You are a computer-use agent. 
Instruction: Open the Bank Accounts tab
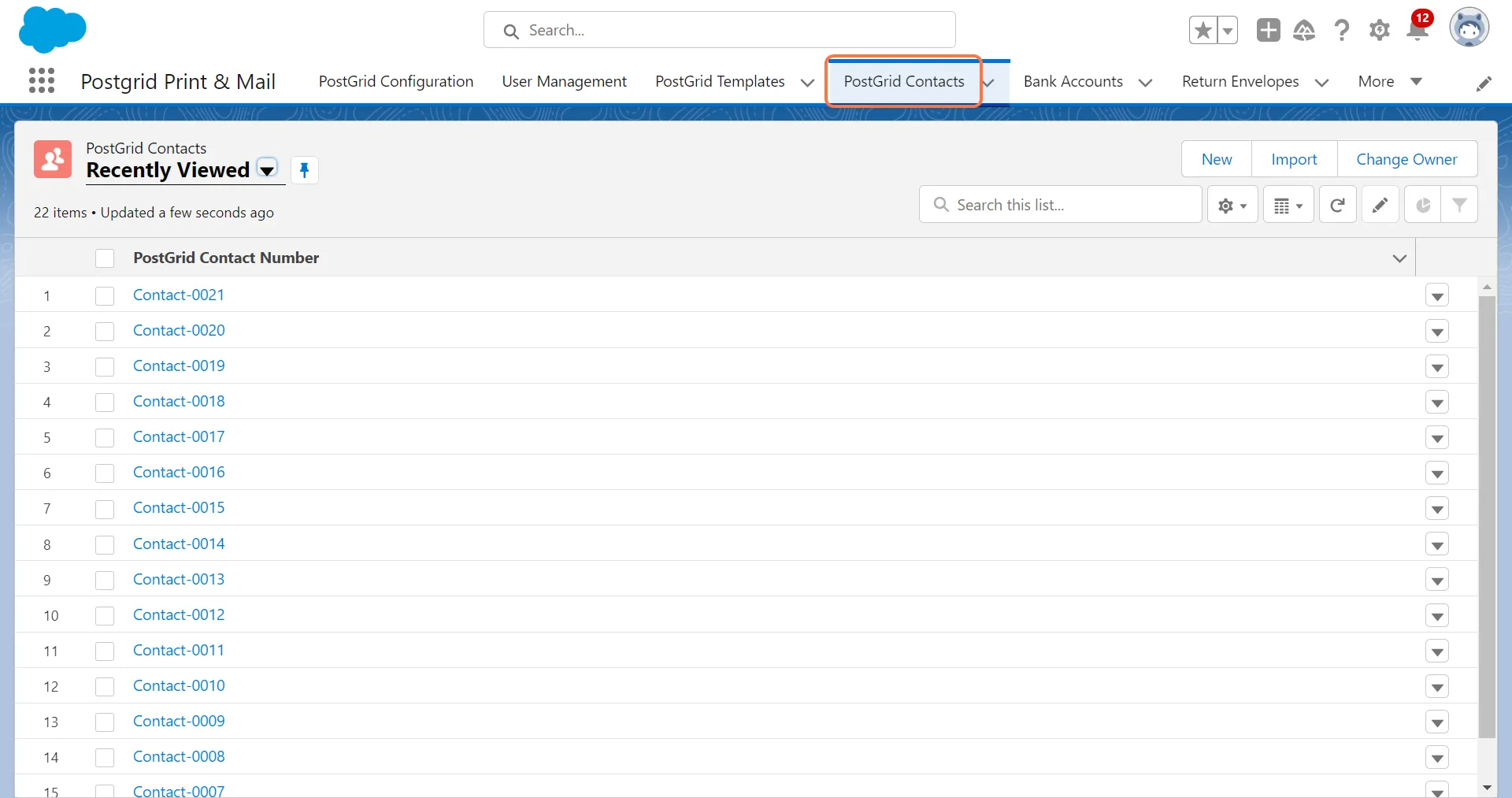(x=1073, y=82)
